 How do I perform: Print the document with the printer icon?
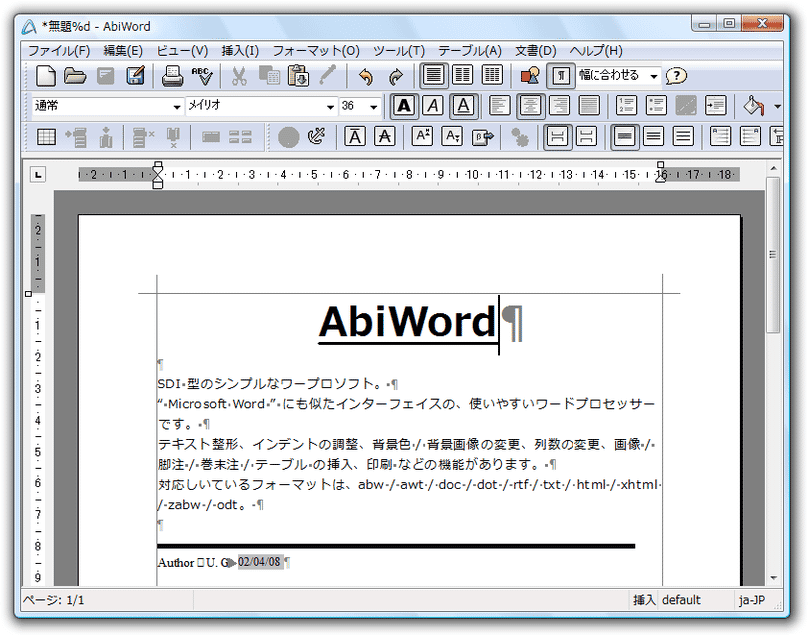pyautogui.click(x=172, y=76)
